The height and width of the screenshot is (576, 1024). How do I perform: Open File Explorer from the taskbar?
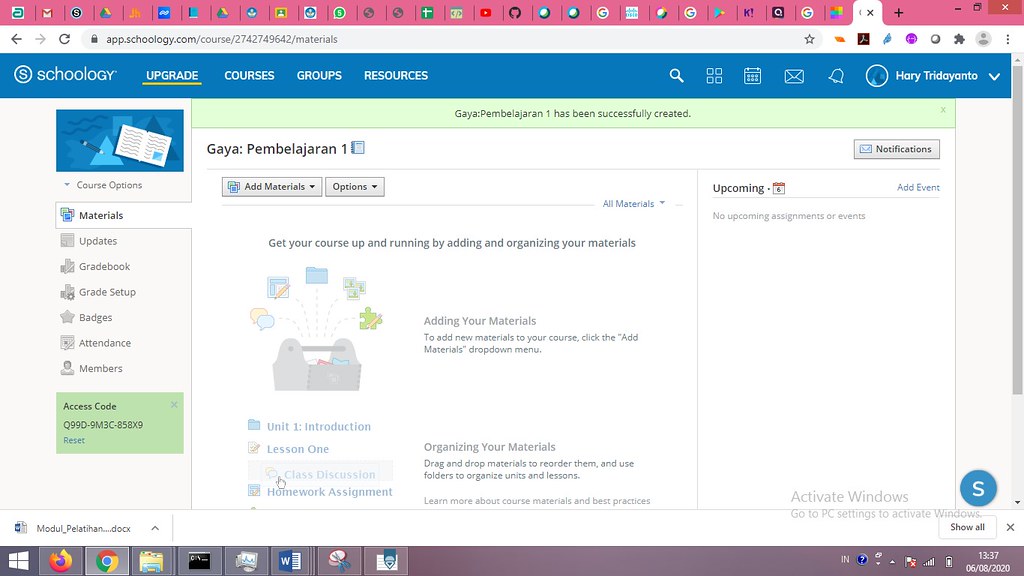pyautogui.click(x=151, y=561)
